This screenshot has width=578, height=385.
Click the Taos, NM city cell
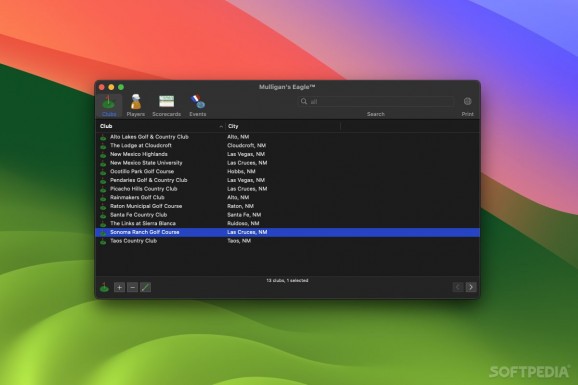pos(239,241)
